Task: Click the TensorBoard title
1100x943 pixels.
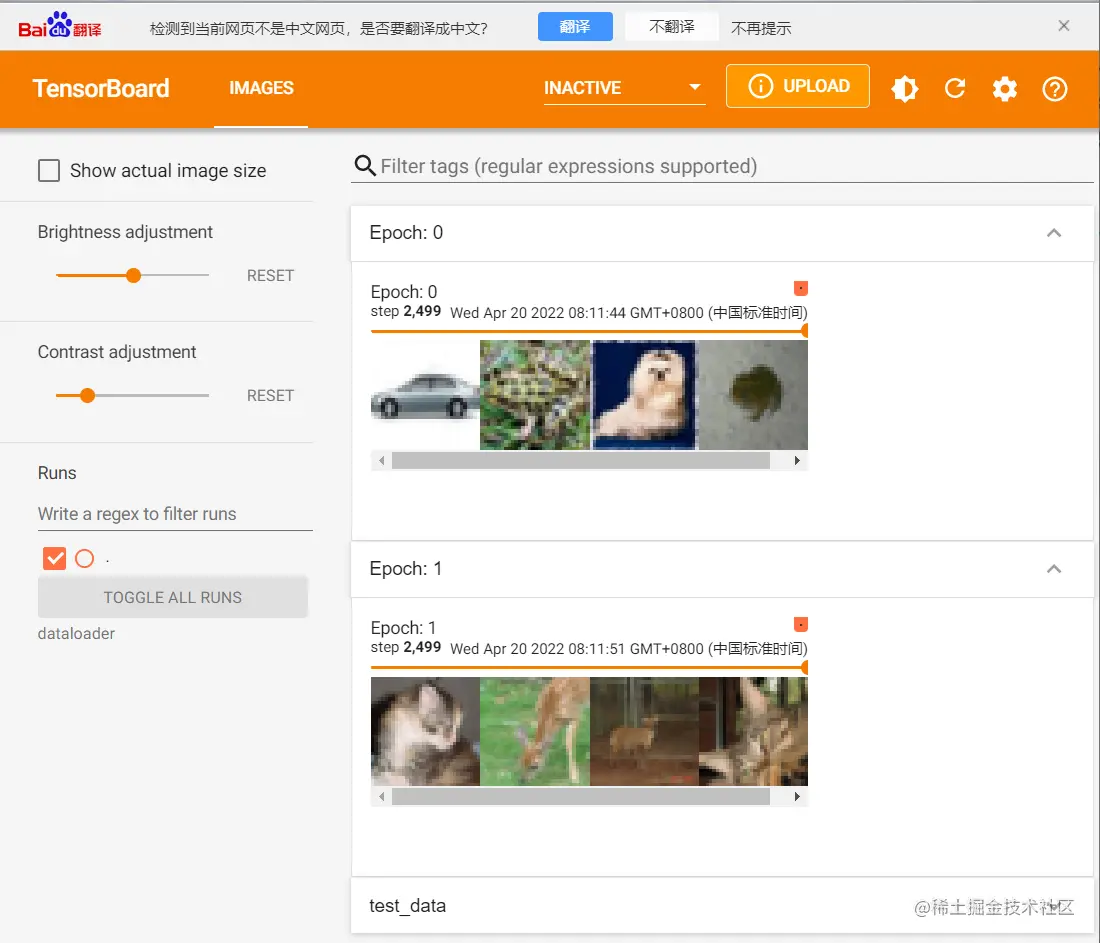Action: [x=101, y=88]
